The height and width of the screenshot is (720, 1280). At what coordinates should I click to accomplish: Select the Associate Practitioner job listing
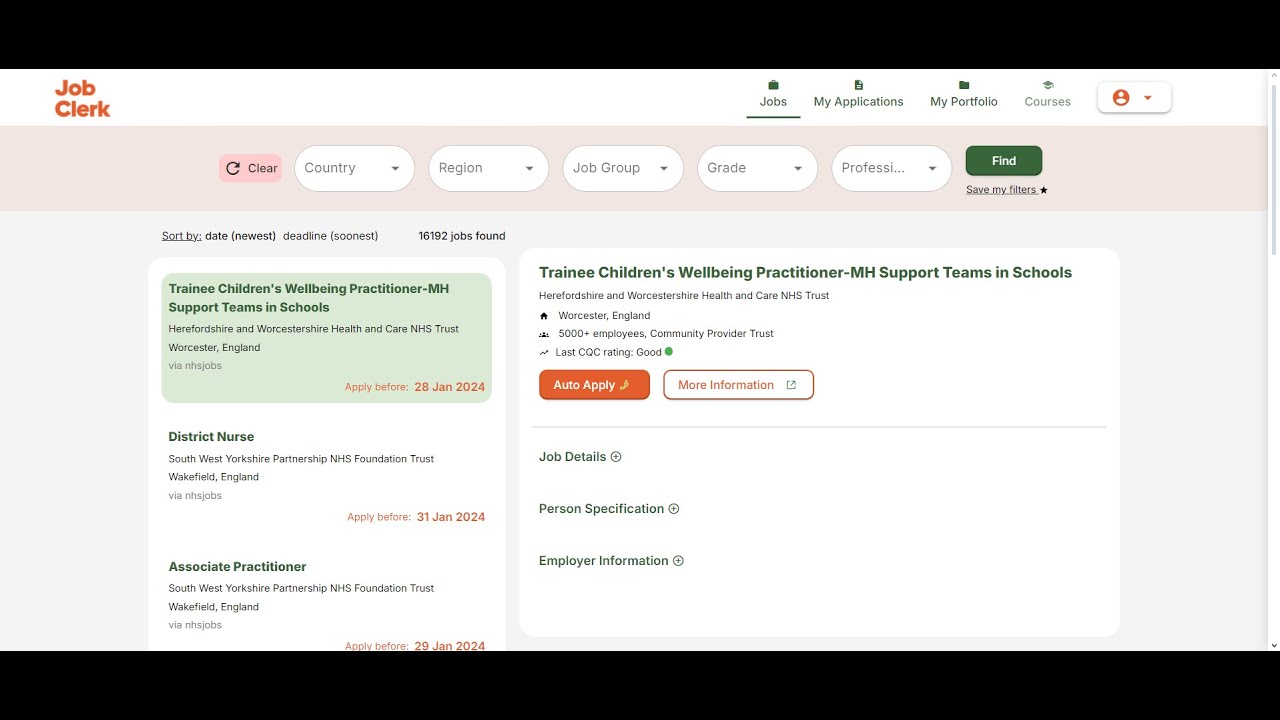(327, 601)
